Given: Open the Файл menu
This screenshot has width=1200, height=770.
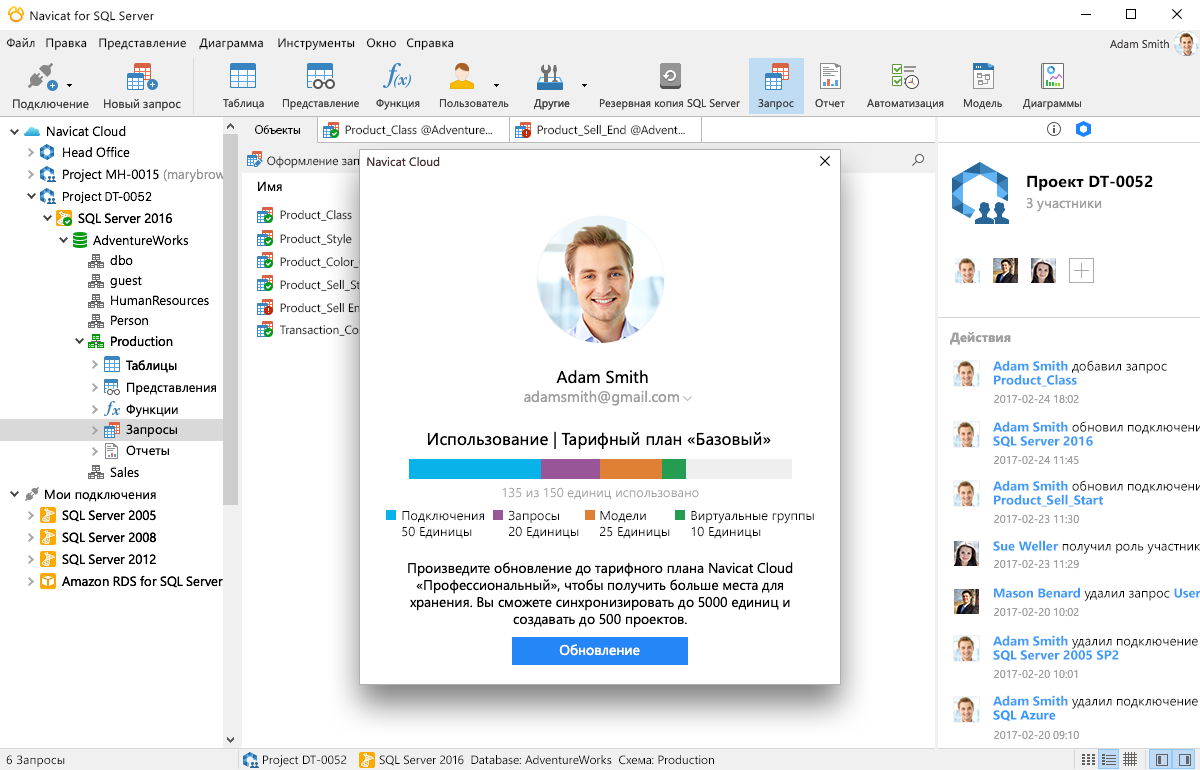Looking at the screenshot, I should [x=20, y=43].
